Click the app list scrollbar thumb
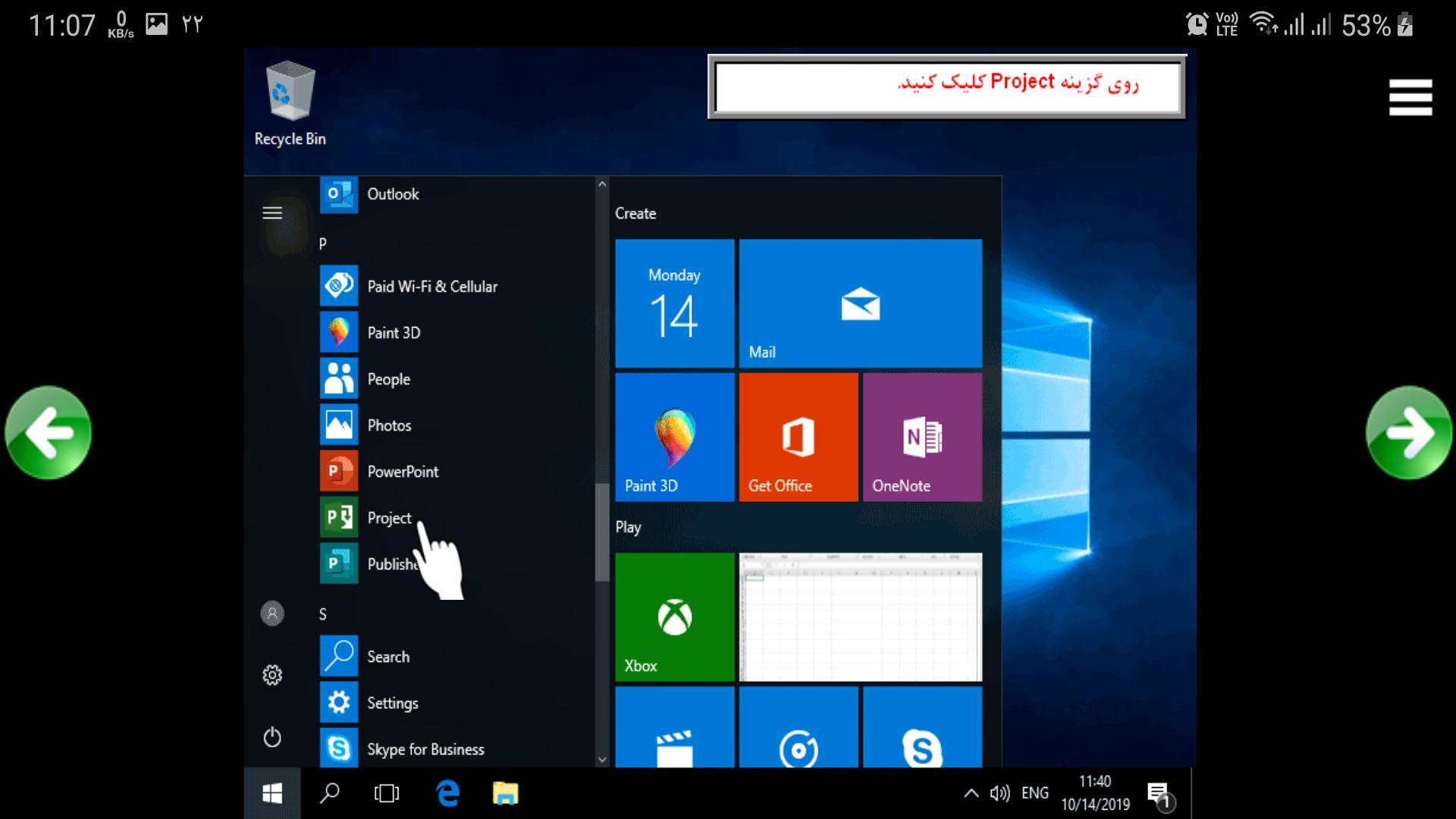Image resolution: width=1456 pixels, height=819 pixels. click(602, 532)
